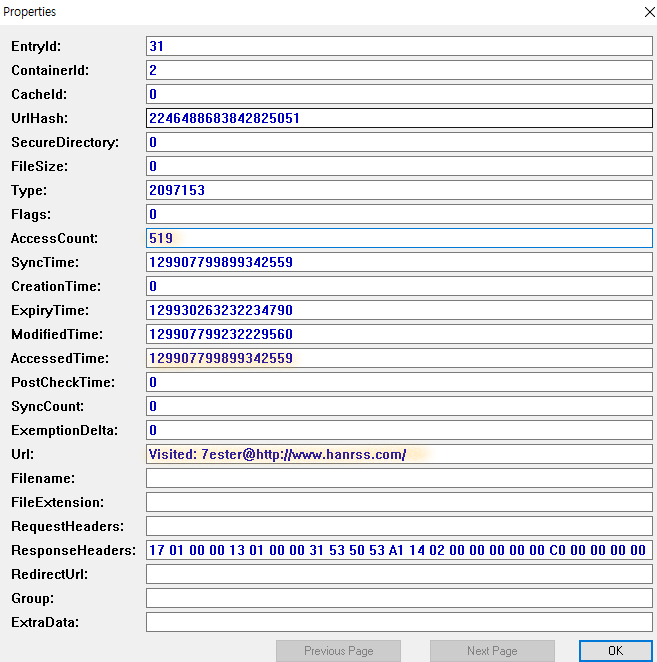Click the Next Page button
The image size is (657, 662).
point(492,651)
